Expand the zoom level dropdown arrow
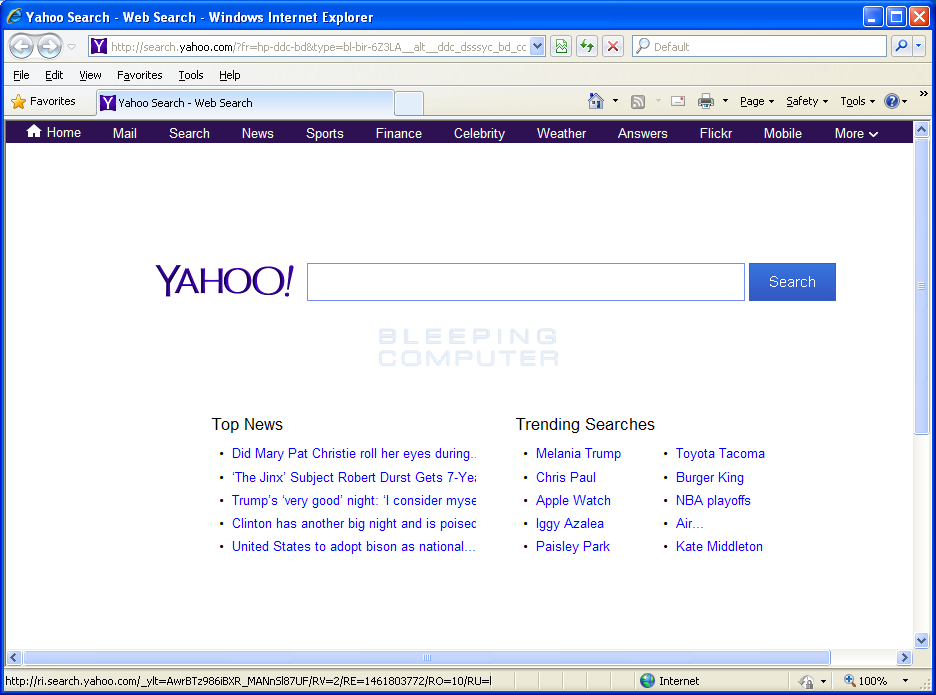This screenshot has height=695, width=936. (905, 681)
